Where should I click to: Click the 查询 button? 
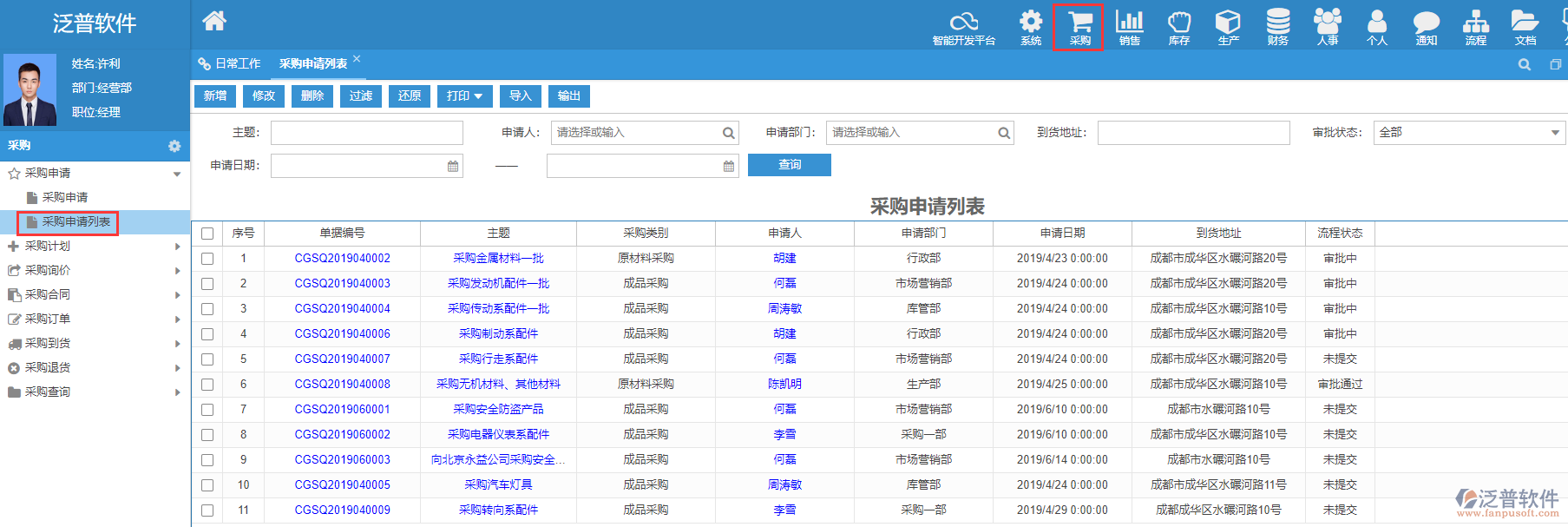[789, 165]
